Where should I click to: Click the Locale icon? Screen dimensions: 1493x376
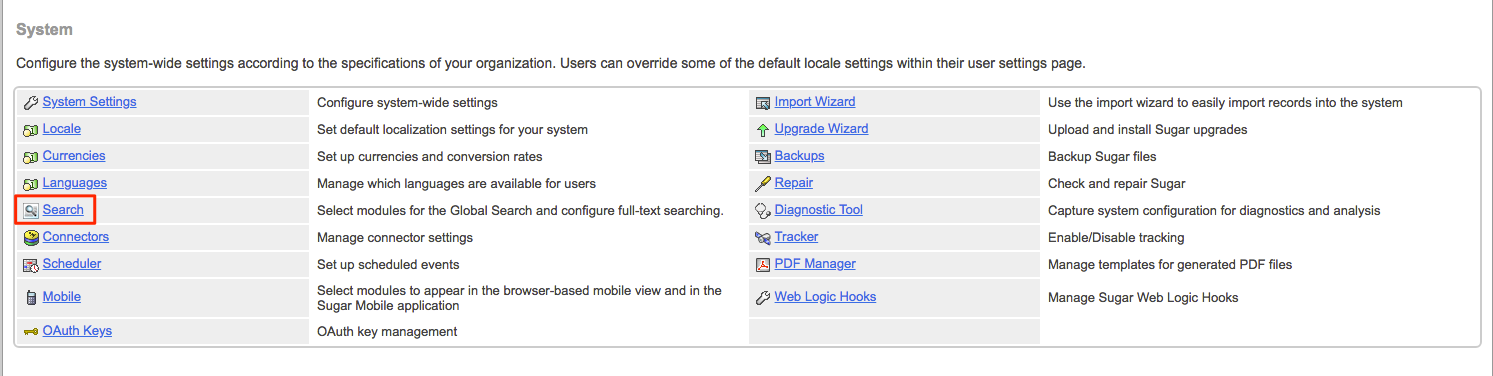tap(30, 129)
